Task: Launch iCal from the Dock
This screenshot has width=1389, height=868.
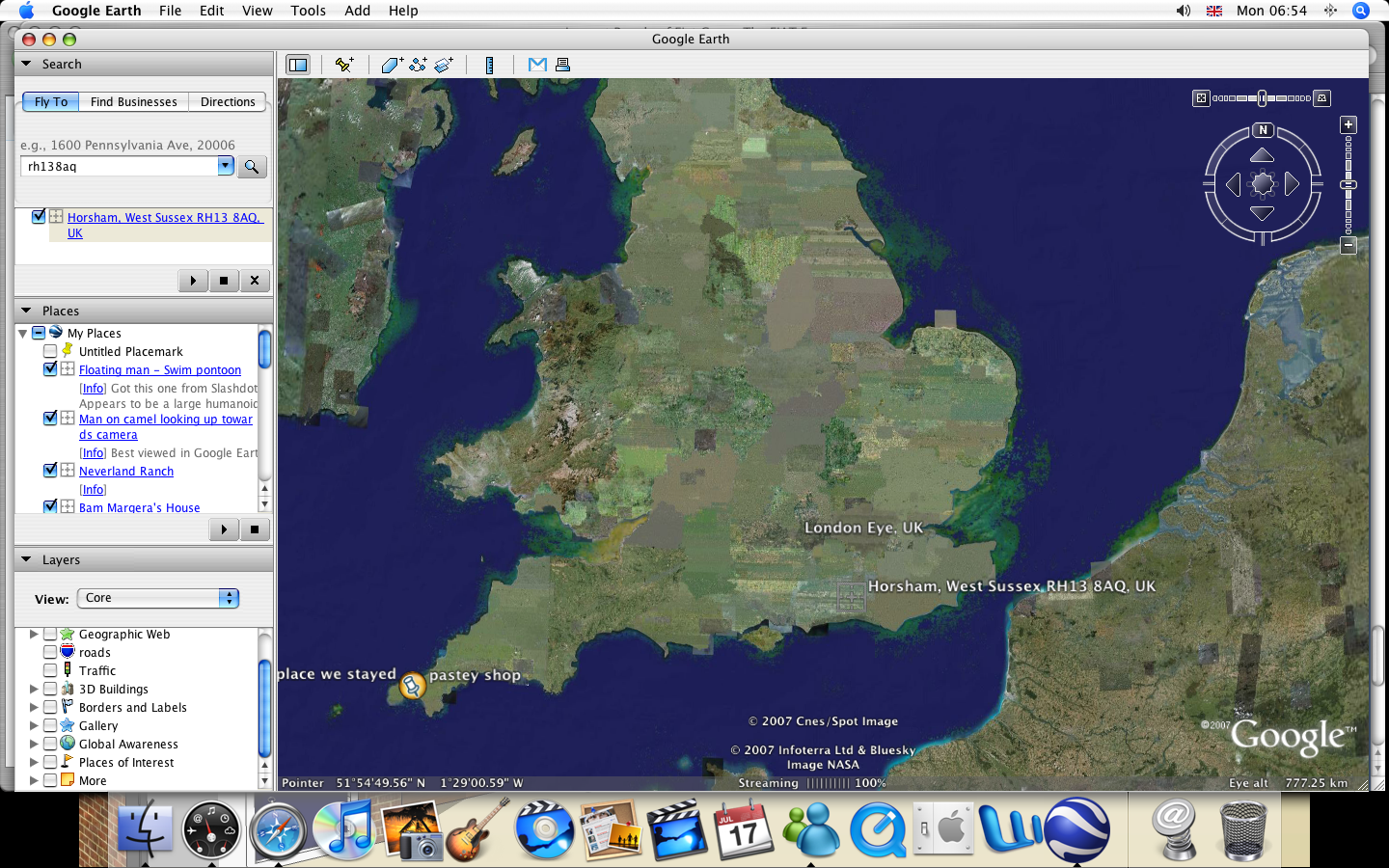Action: [744, 830]
